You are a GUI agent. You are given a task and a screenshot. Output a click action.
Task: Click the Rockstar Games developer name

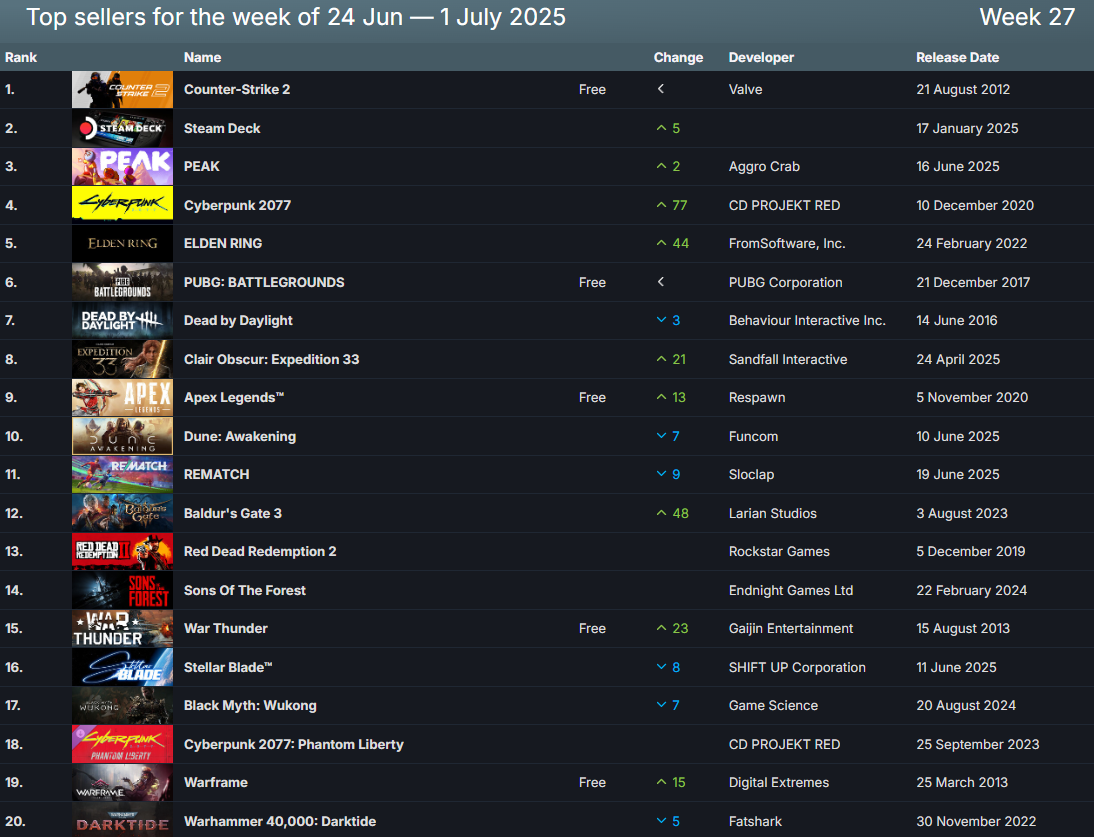779,552
